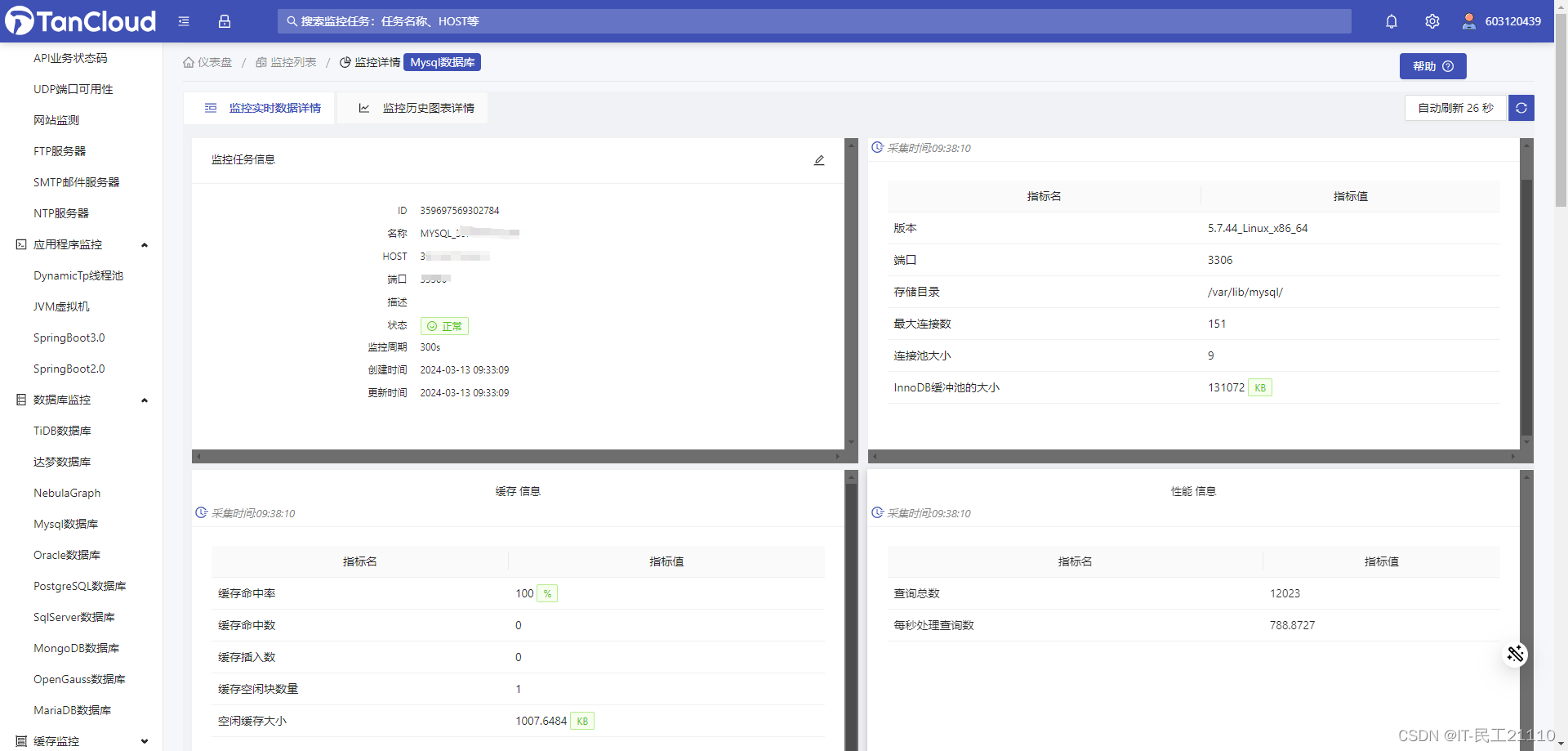This screenshot has width=1568, height=751.
Task: Open UDP端口可用性 menu item
Action: [x=73, y=89]
